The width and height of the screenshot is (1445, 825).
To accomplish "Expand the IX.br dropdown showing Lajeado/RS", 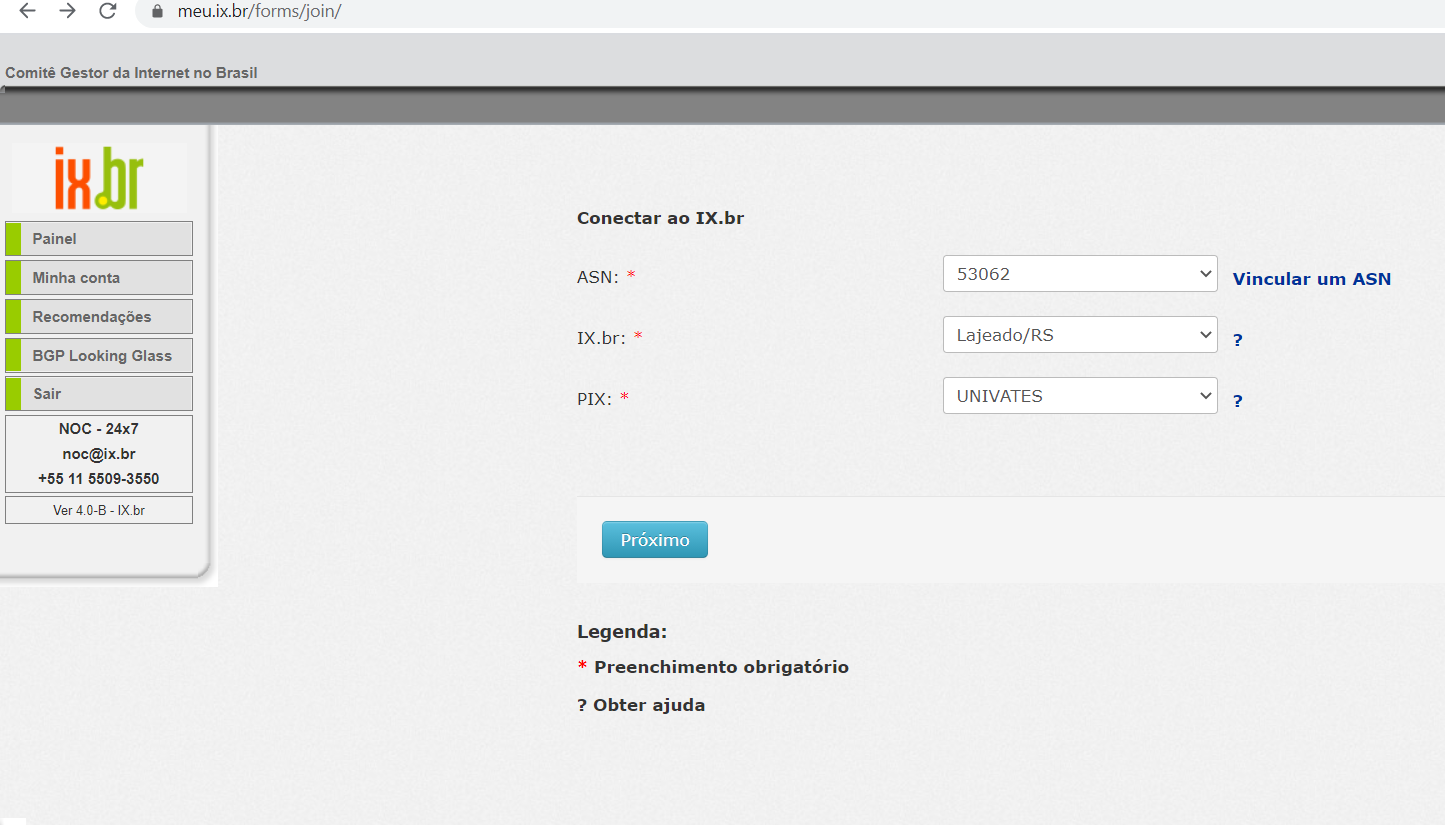I will 1080,335.
